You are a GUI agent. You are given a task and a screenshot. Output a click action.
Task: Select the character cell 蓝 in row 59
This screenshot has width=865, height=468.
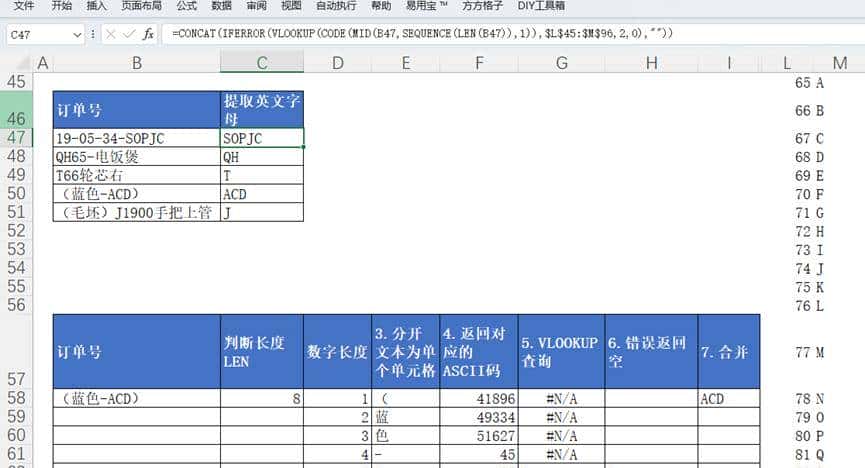coord(405,417)
